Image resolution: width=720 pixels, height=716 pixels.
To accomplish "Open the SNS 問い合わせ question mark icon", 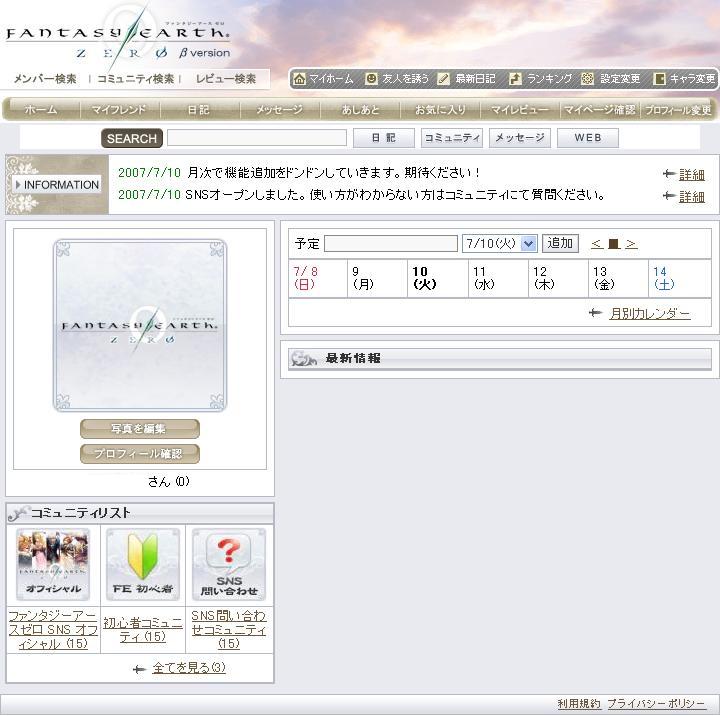I will click(229, 565).
